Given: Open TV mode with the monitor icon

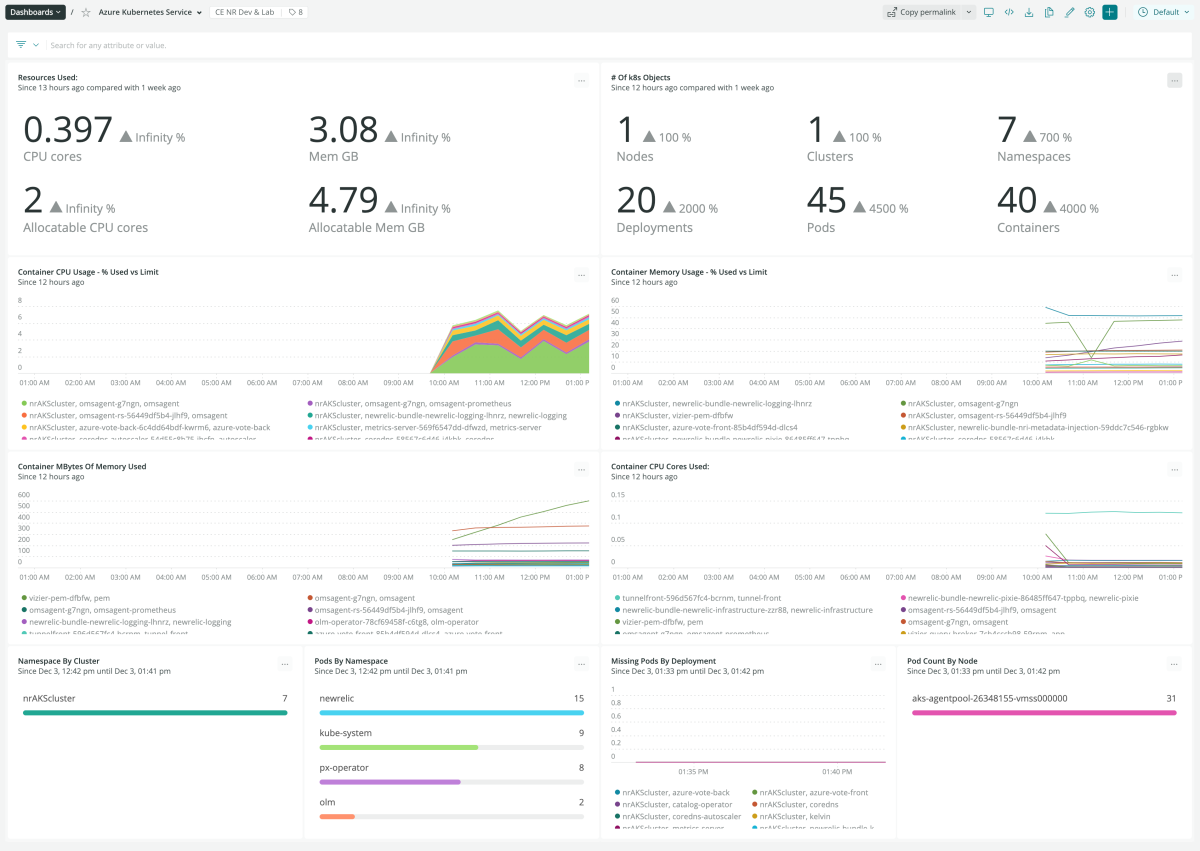Looking at the screenshot, I should [x=989, y=12].
